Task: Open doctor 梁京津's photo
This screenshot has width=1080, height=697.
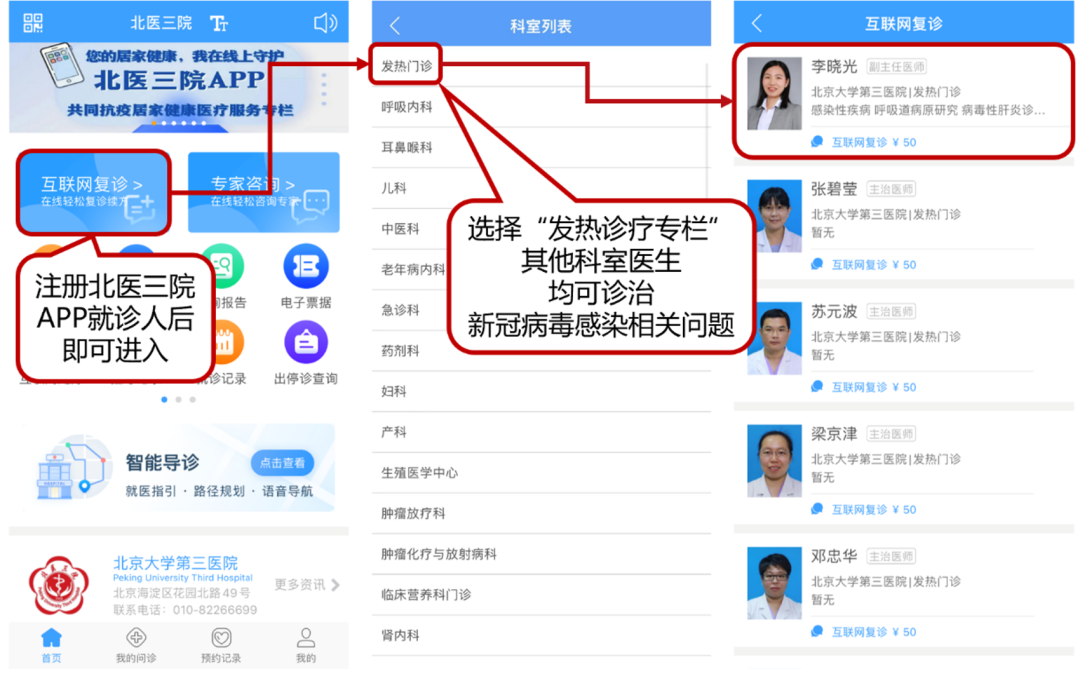Action: click(x=774, y=461)
